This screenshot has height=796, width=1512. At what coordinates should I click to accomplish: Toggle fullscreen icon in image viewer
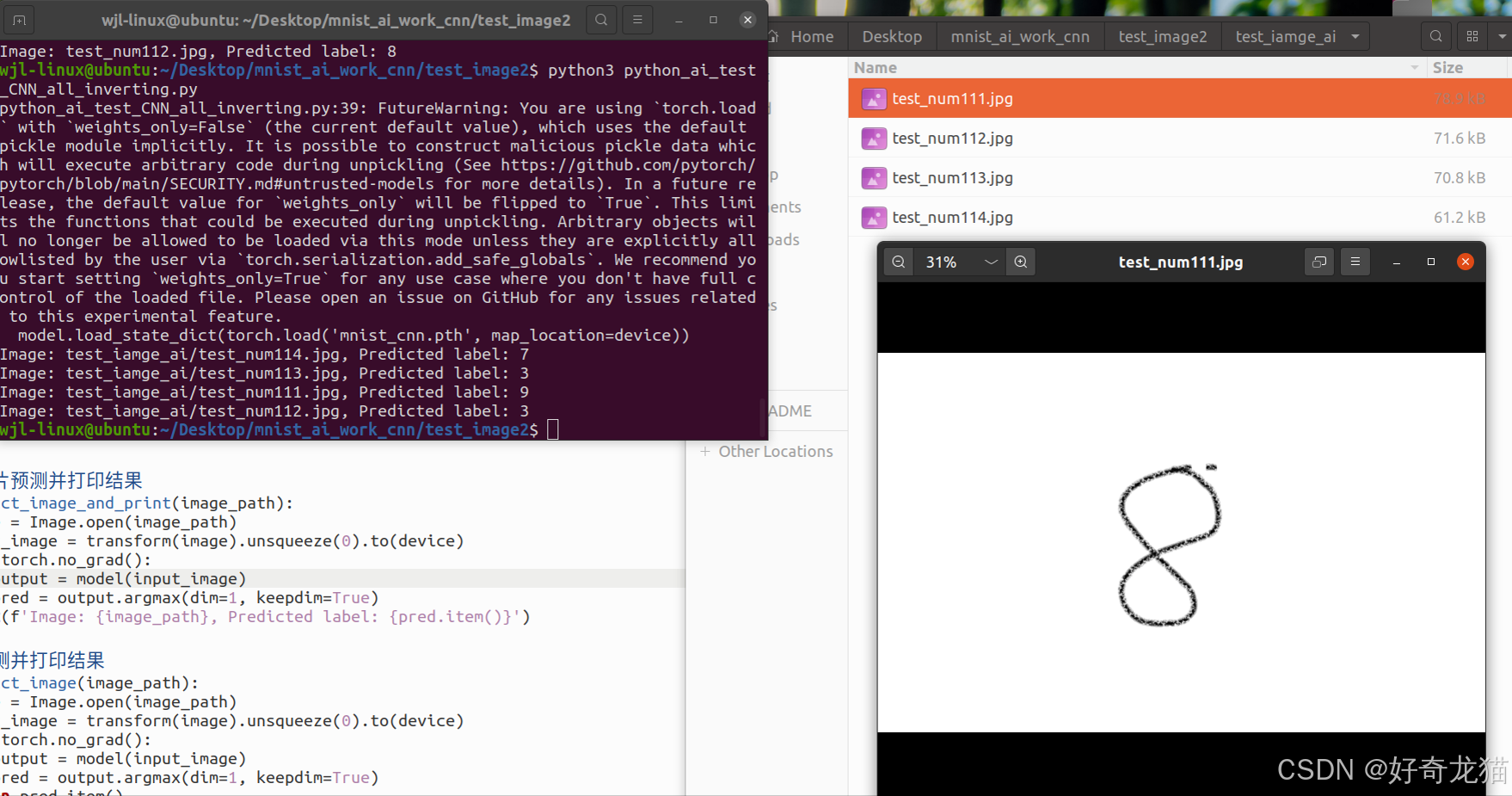point(1319,262)
